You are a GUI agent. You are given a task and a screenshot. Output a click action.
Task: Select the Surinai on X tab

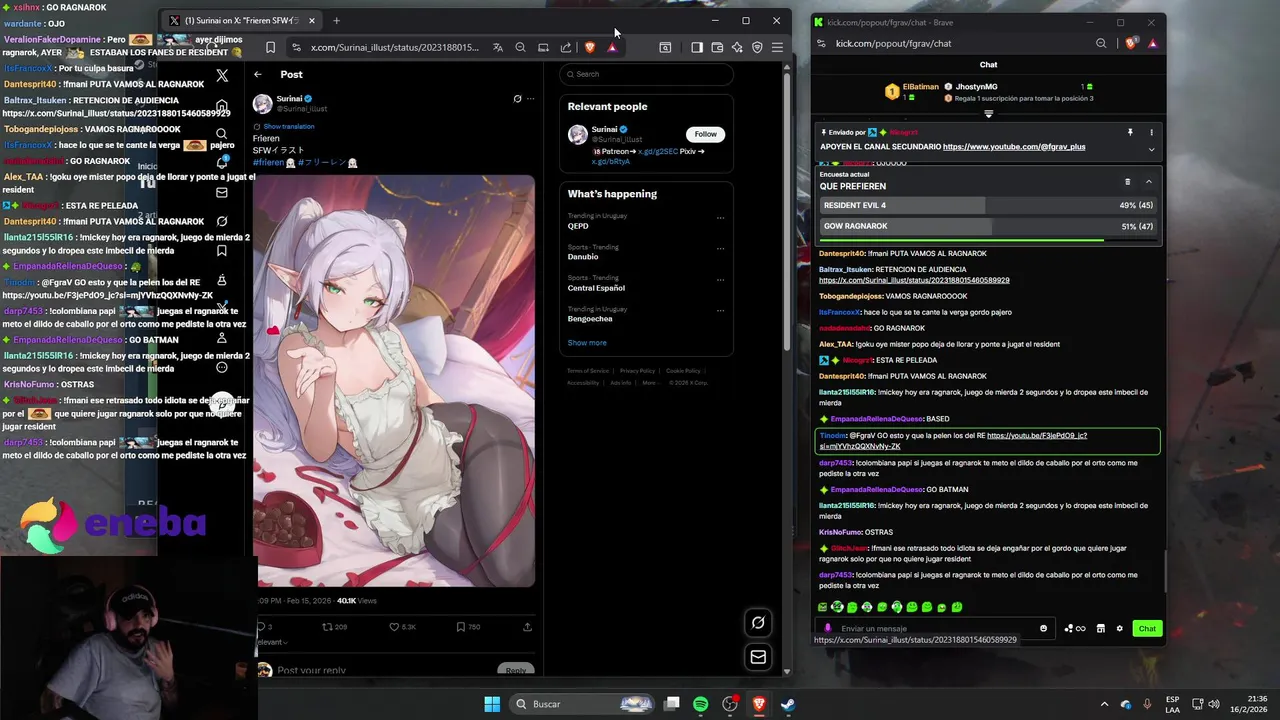click(242, 20)
